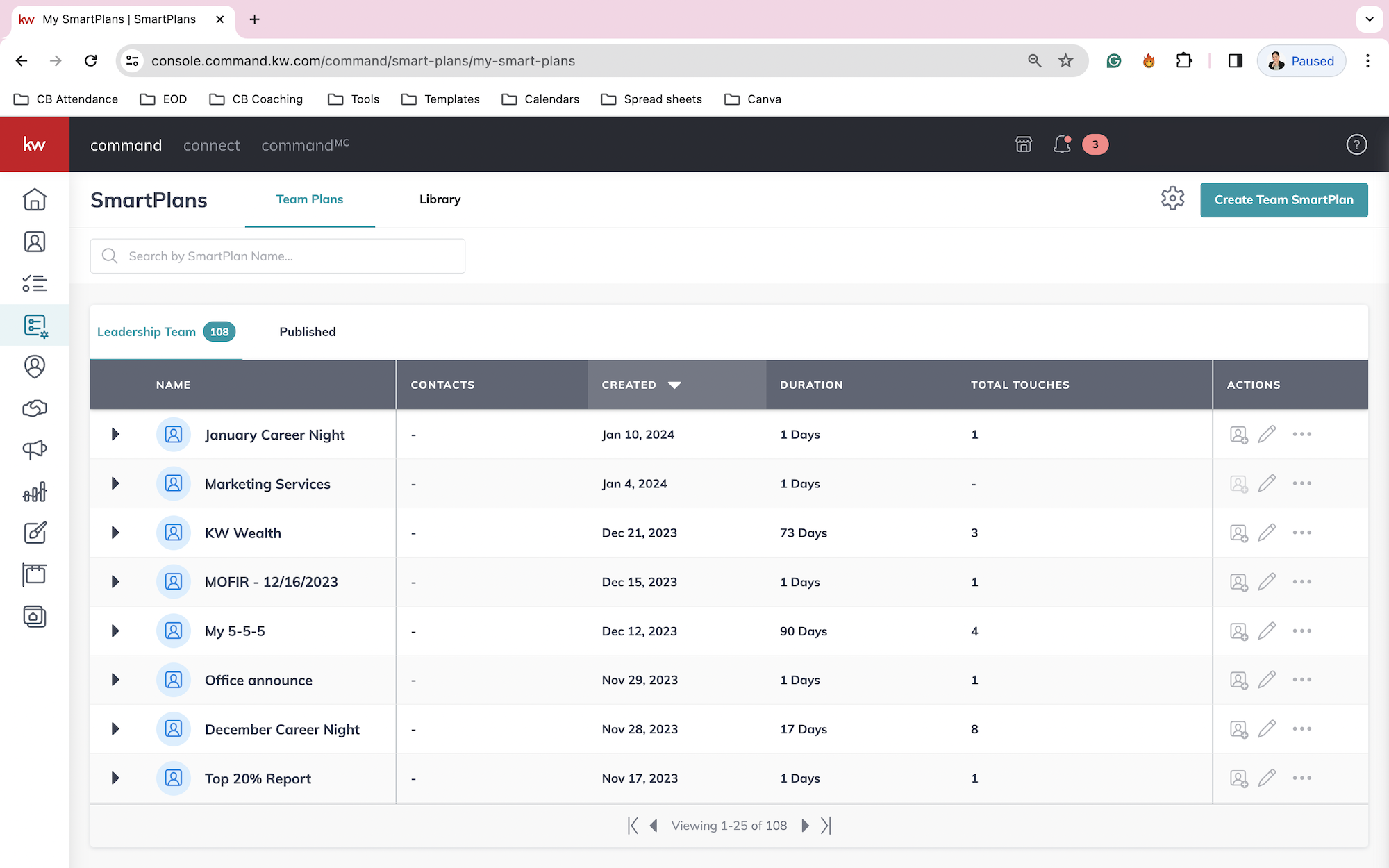1389x868 pixels.
Task: Sort by the Created column
Action: pyautogui.click(x=676, y=385)
